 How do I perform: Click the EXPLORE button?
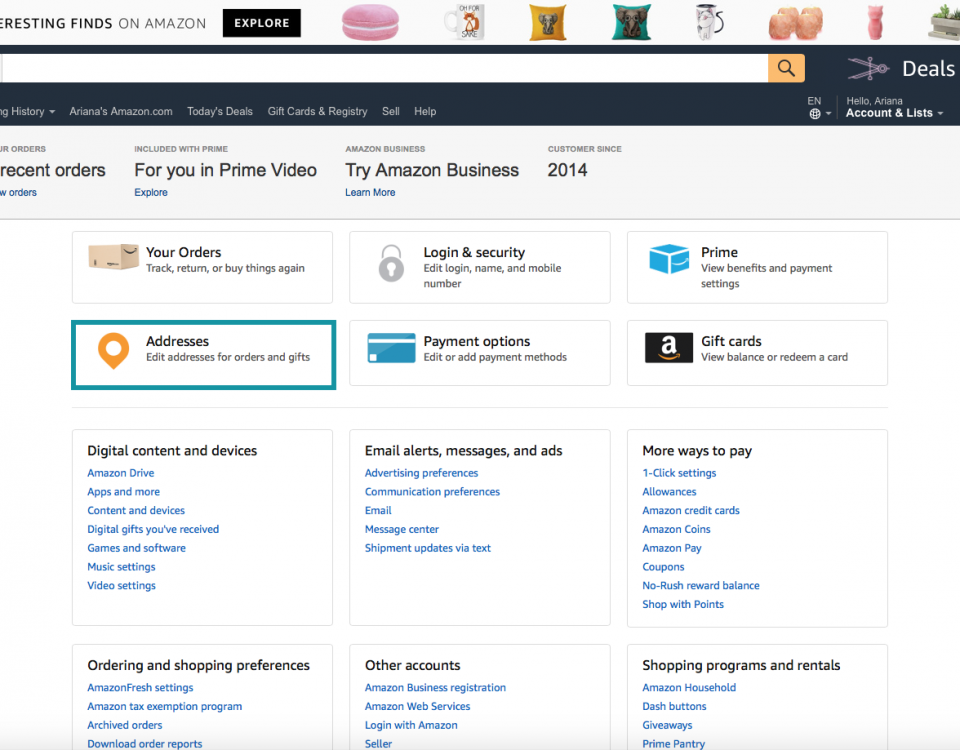(x=261, y=23)
